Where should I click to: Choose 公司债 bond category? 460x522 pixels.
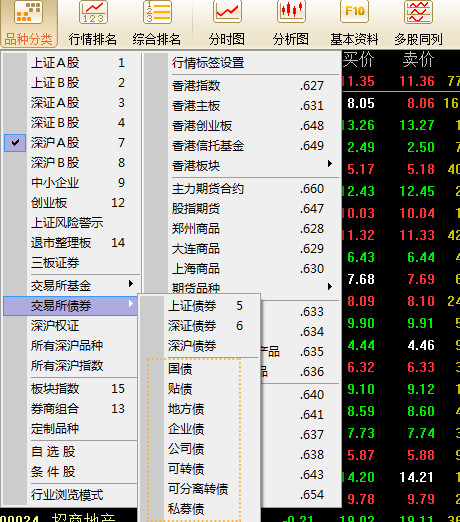coord(199,449)
